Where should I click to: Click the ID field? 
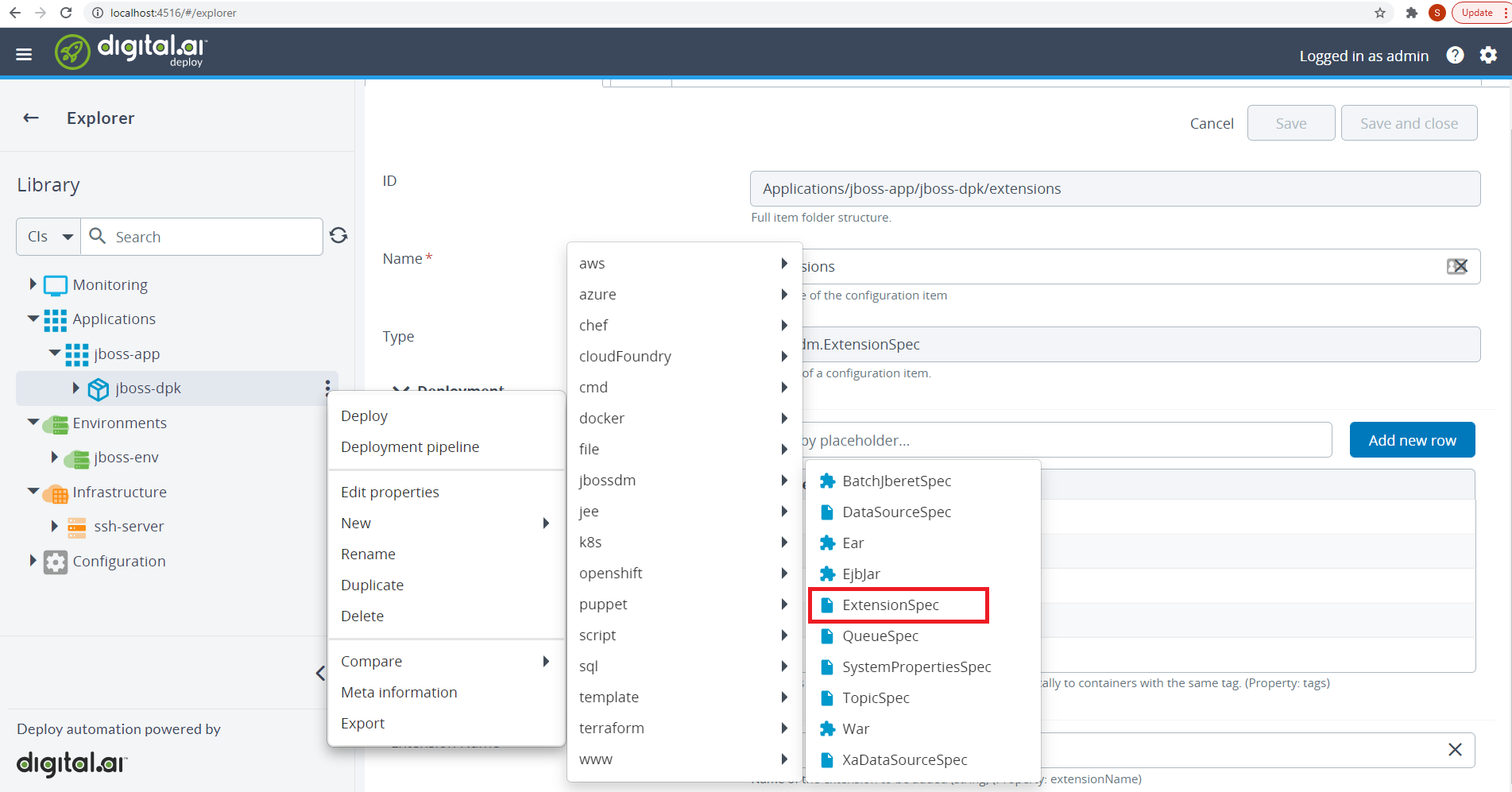1115,189
